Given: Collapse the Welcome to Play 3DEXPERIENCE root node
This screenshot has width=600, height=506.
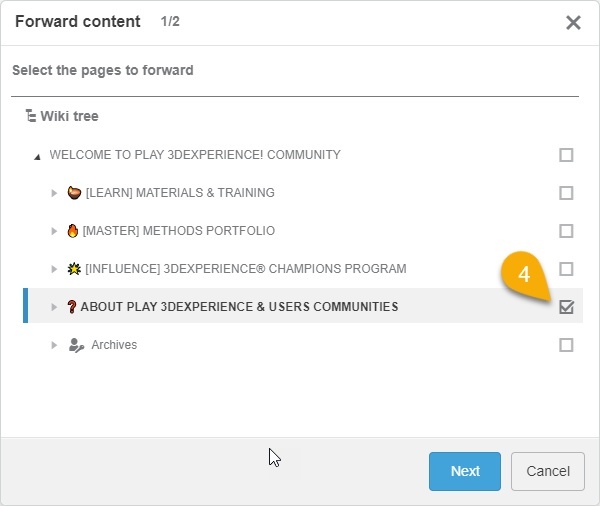Looking at the screenshot, I should tap(37, 156).
